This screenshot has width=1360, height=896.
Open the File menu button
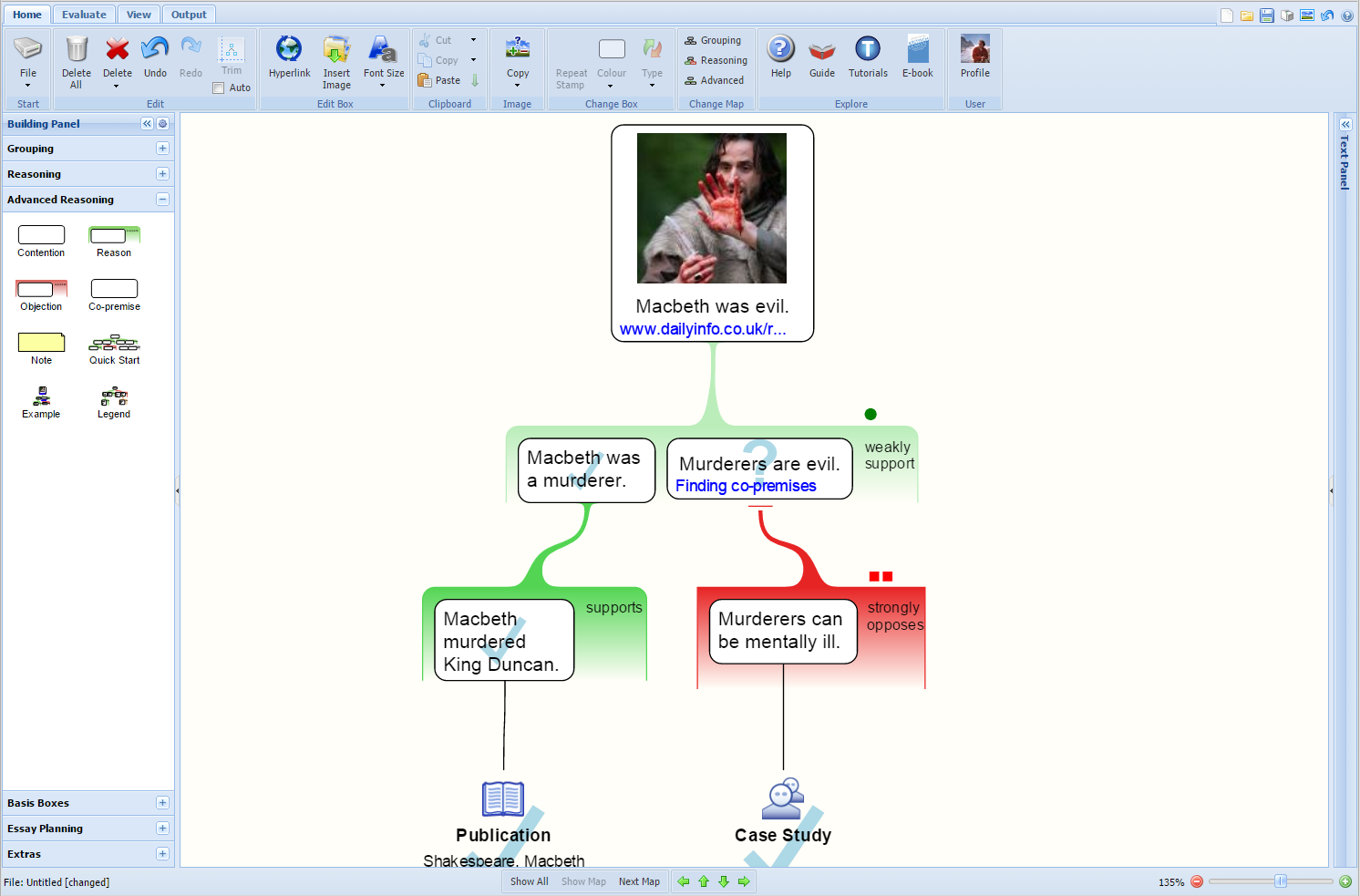pyautogui.click(x=28, y=61)
